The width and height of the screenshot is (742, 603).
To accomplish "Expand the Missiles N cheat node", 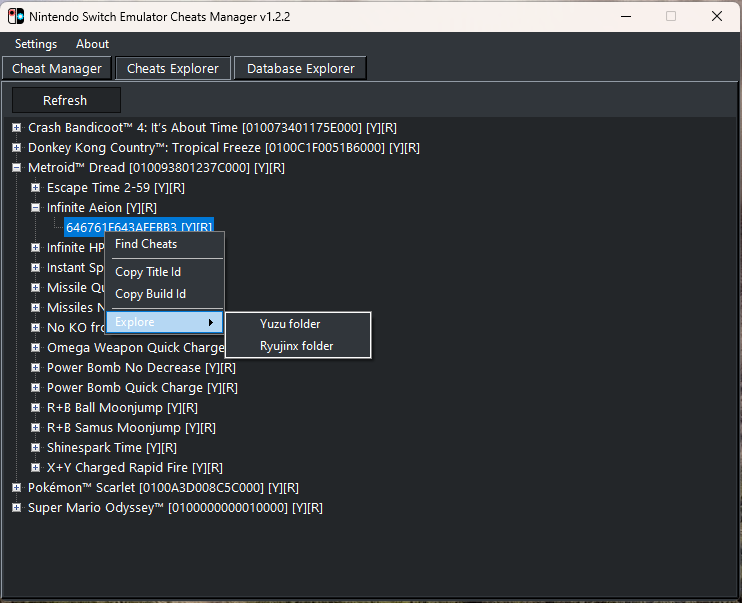I will coord(35,308).
